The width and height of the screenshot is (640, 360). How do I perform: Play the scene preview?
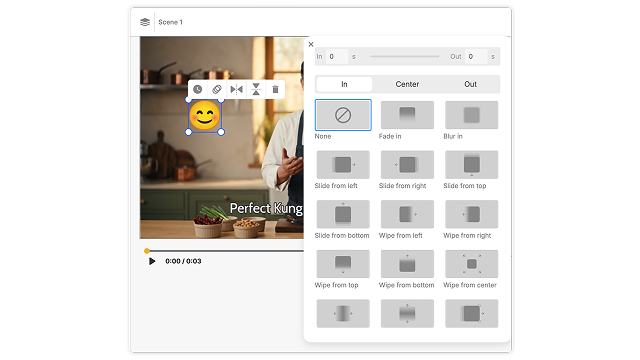pyautogui.click(x=152, y=261)
